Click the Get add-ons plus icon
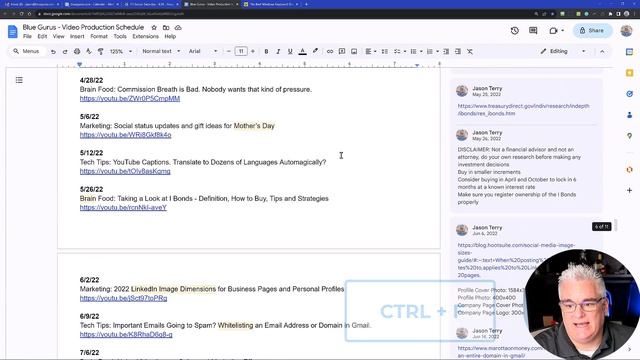This screenshot has width=640, height=360. click(629, 190)
